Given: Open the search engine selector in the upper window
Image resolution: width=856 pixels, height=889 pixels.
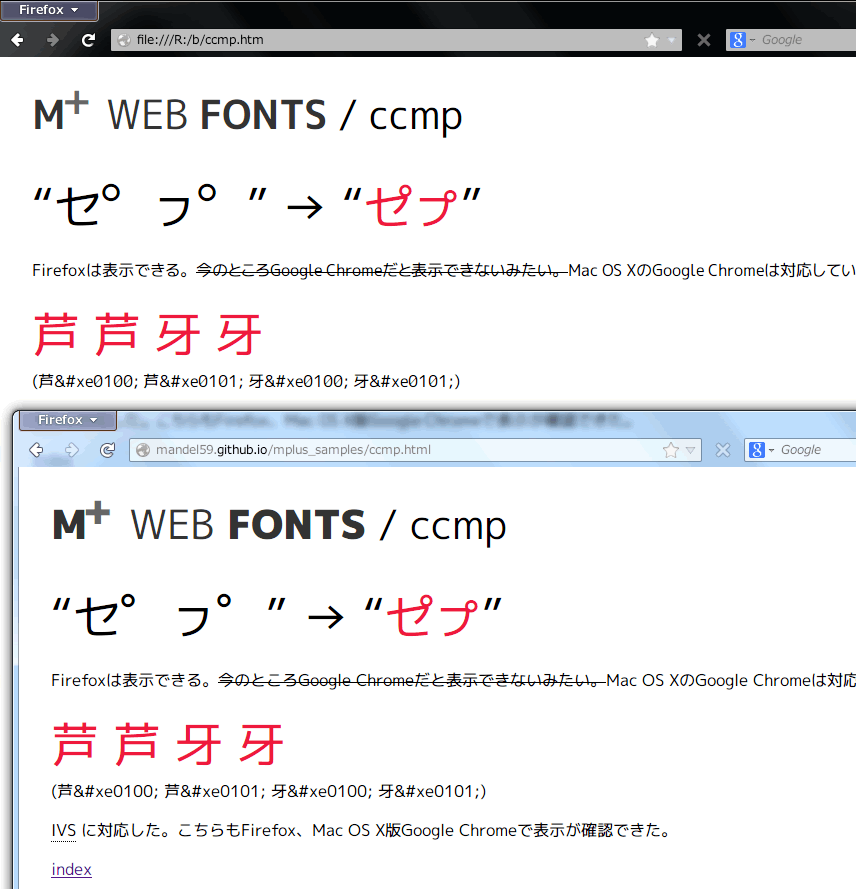Looking at the screenshot, I should tap(742, 40).
